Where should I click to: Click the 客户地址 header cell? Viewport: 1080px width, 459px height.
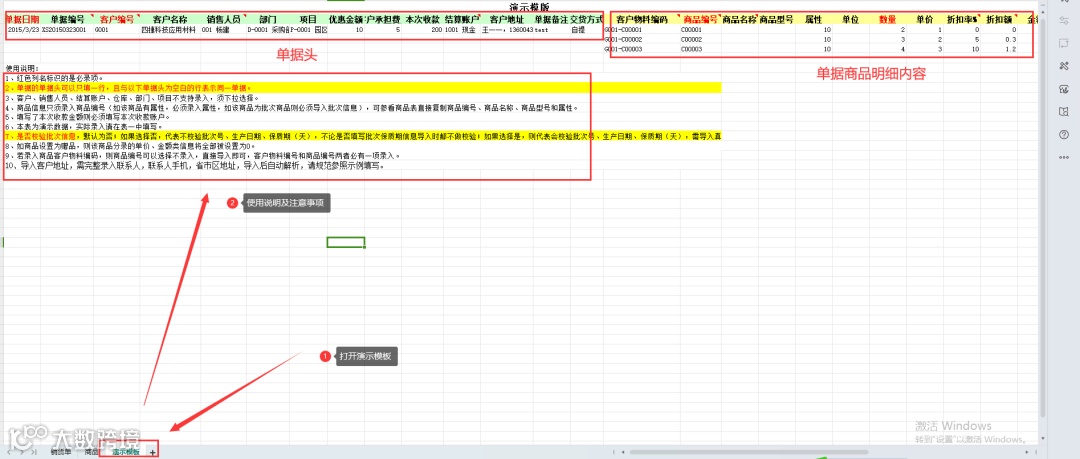coord(507,19)
